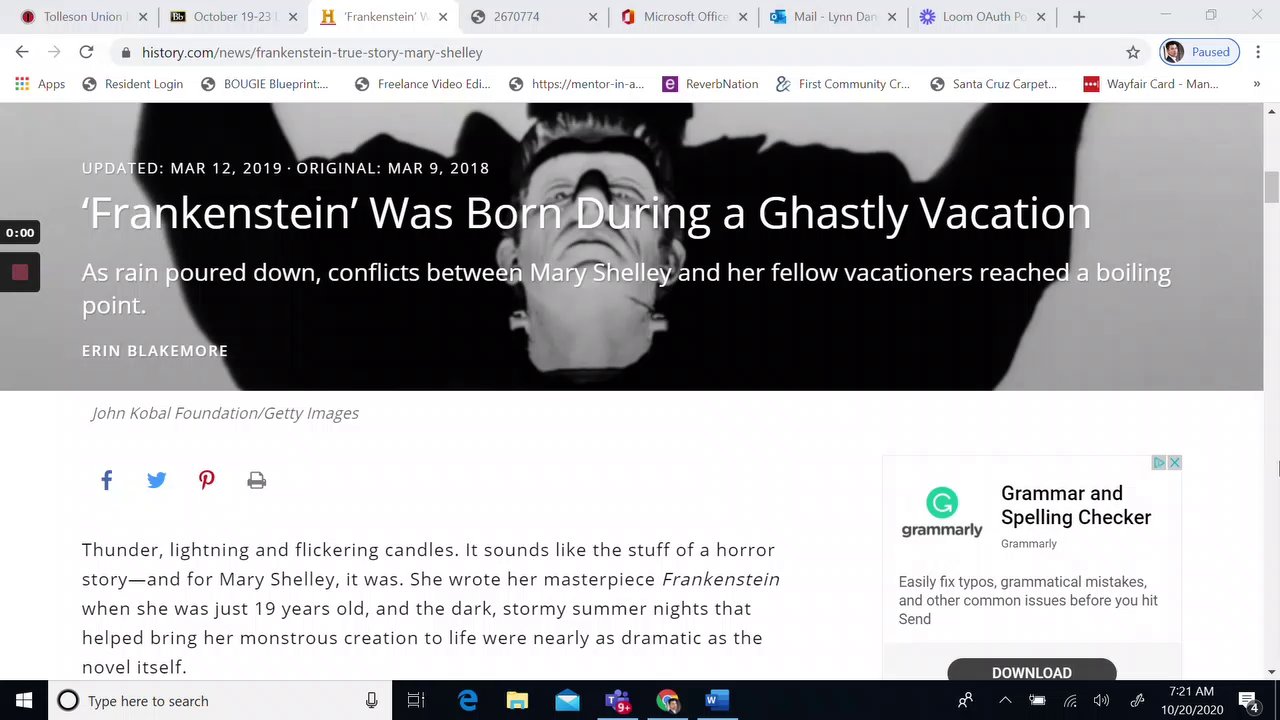Close the Grammarly ad with X

[x=1175, y=462]
